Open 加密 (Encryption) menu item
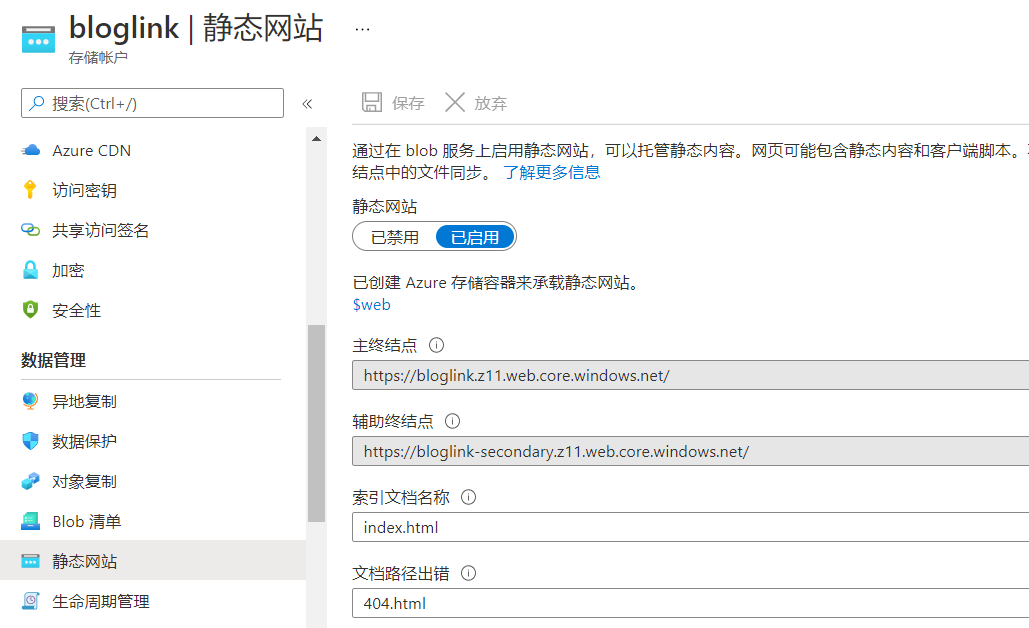 pyautogui.click(x=153, y=270)
